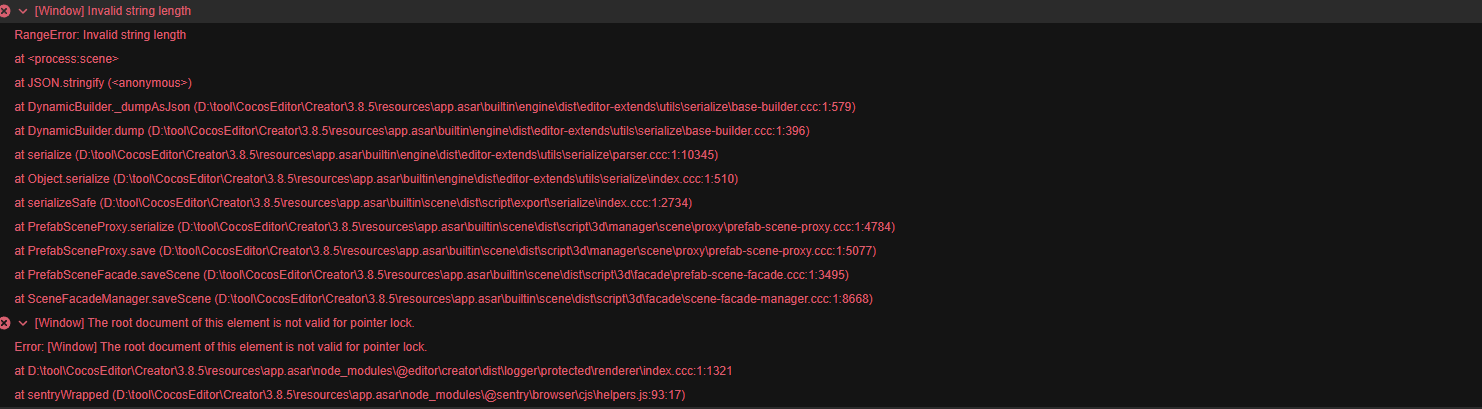Open the DynamicBuilder._dumpAsJson stack frame
The height and width of the screenshot is (409, 1482).
click(434, 107)
